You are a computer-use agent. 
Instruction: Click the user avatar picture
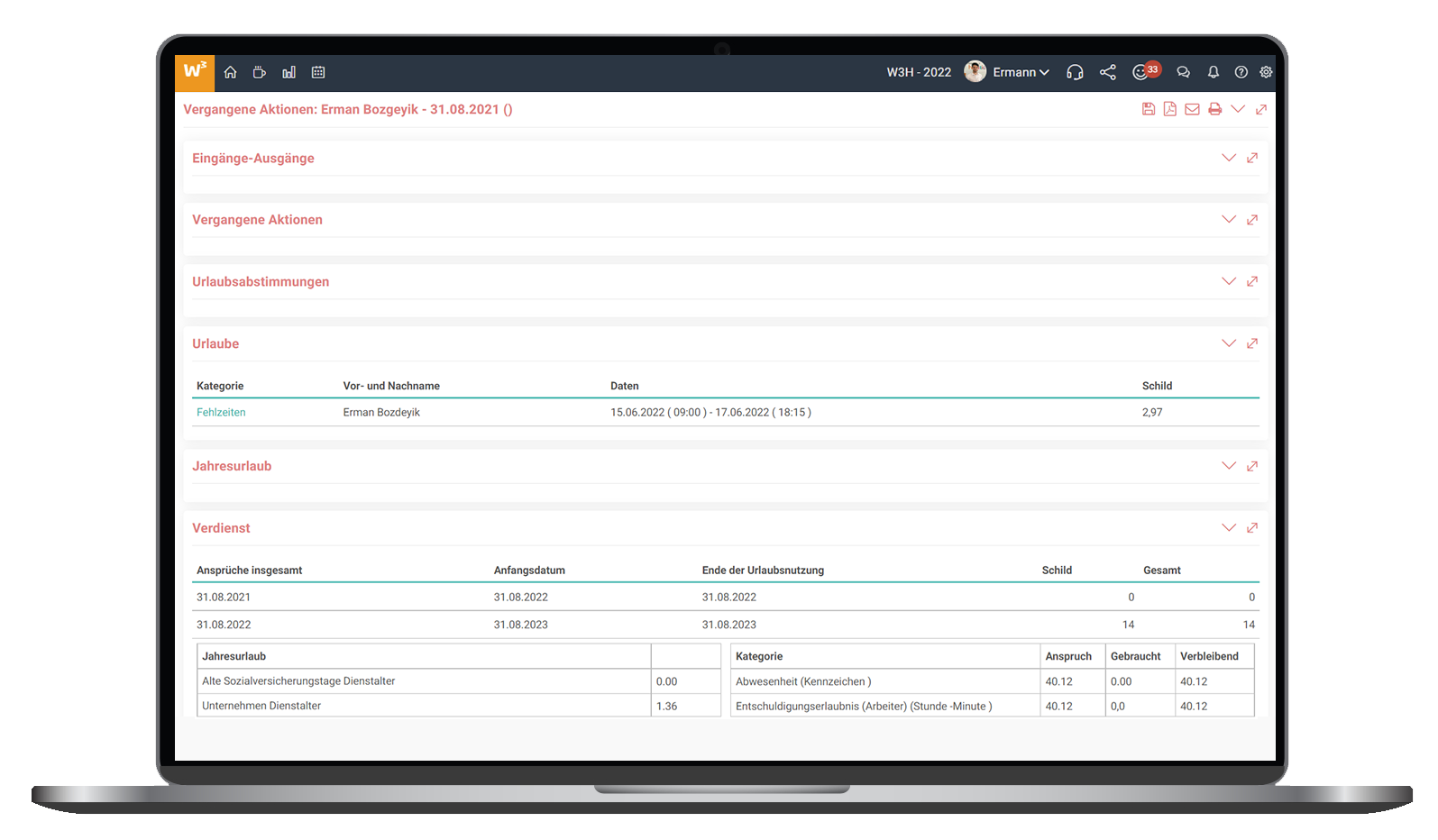pyautogui.click(x=975, y=72)
